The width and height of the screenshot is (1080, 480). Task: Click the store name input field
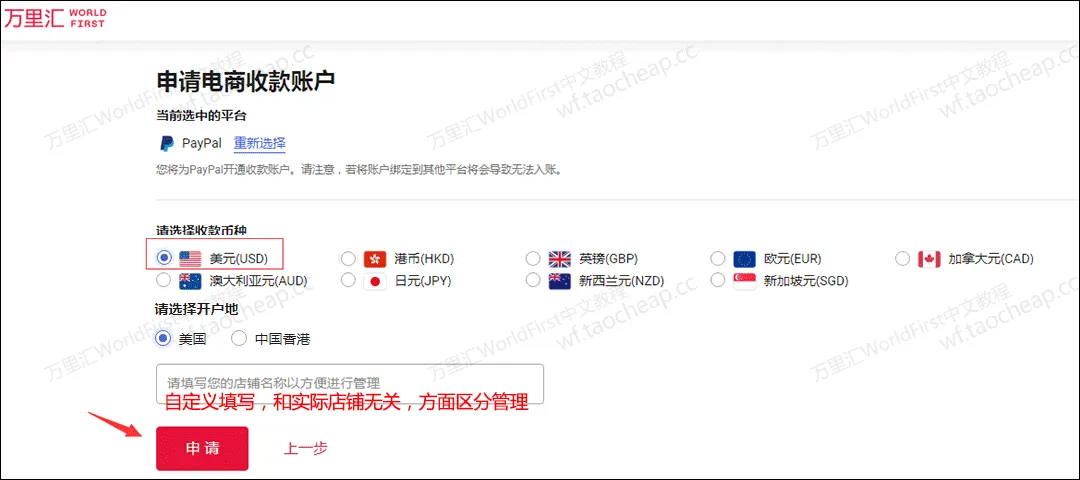tap(349, 383)
